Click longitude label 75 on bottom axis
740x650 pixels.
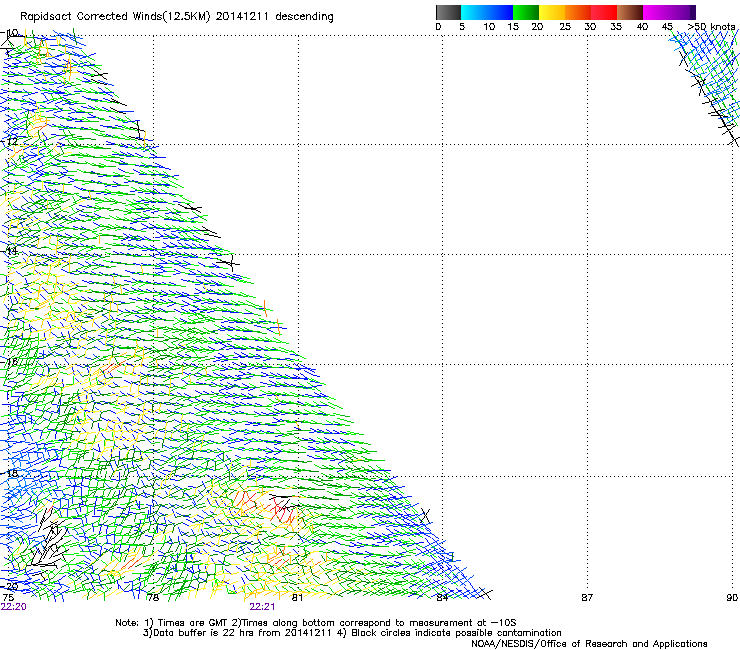(8, 598)
